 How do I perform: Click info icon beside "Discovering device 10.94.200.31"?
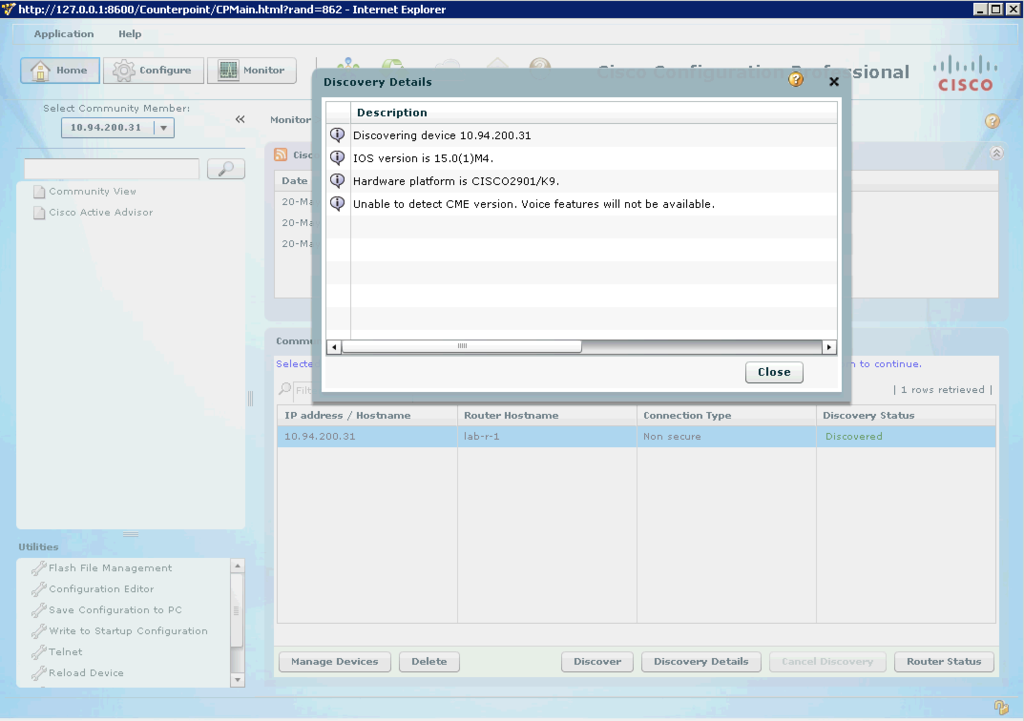click(338, 135)
